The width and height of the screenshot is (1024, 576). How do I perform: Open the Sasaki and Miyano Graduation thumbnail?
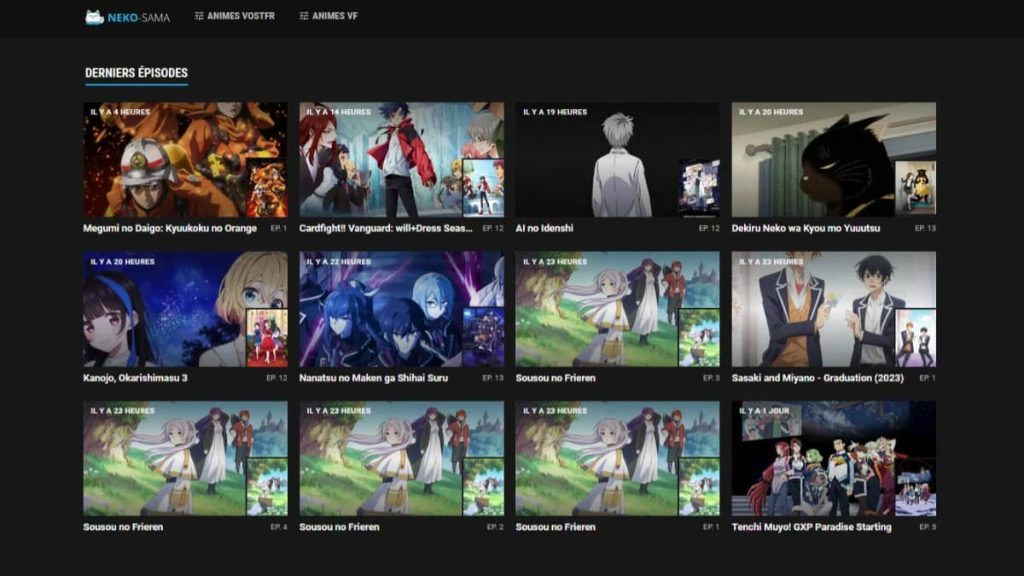833,309
